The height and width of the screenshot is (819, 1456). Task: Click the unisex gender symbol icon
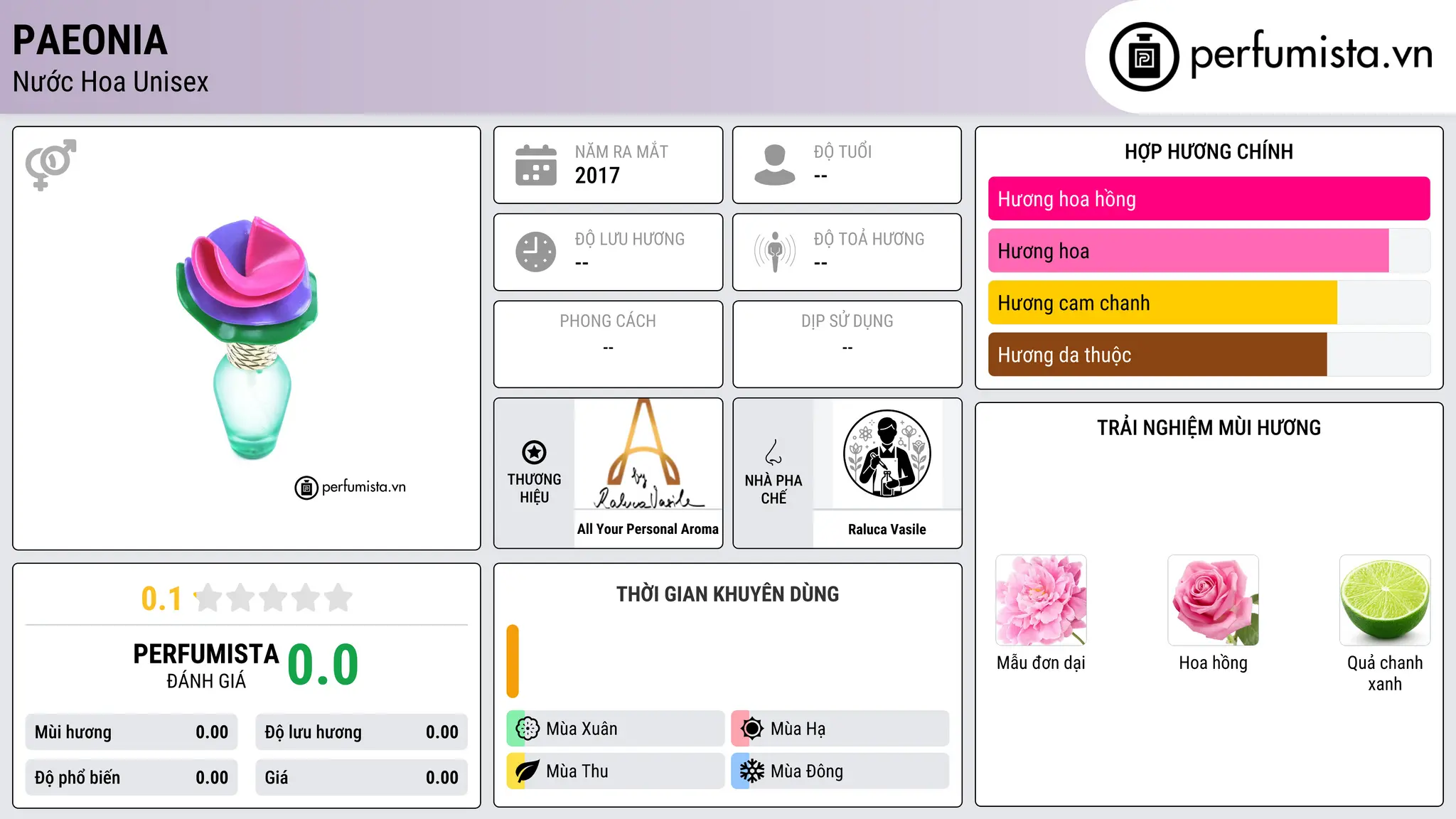pyautogui.click(x=50, y=164)
